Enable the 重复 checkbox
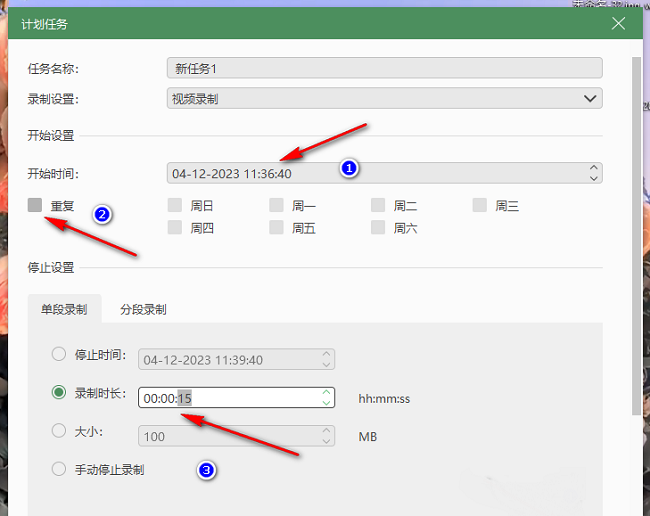Viewport: 650px width, 516px height. pyautogui.click(x=35, y=205)
